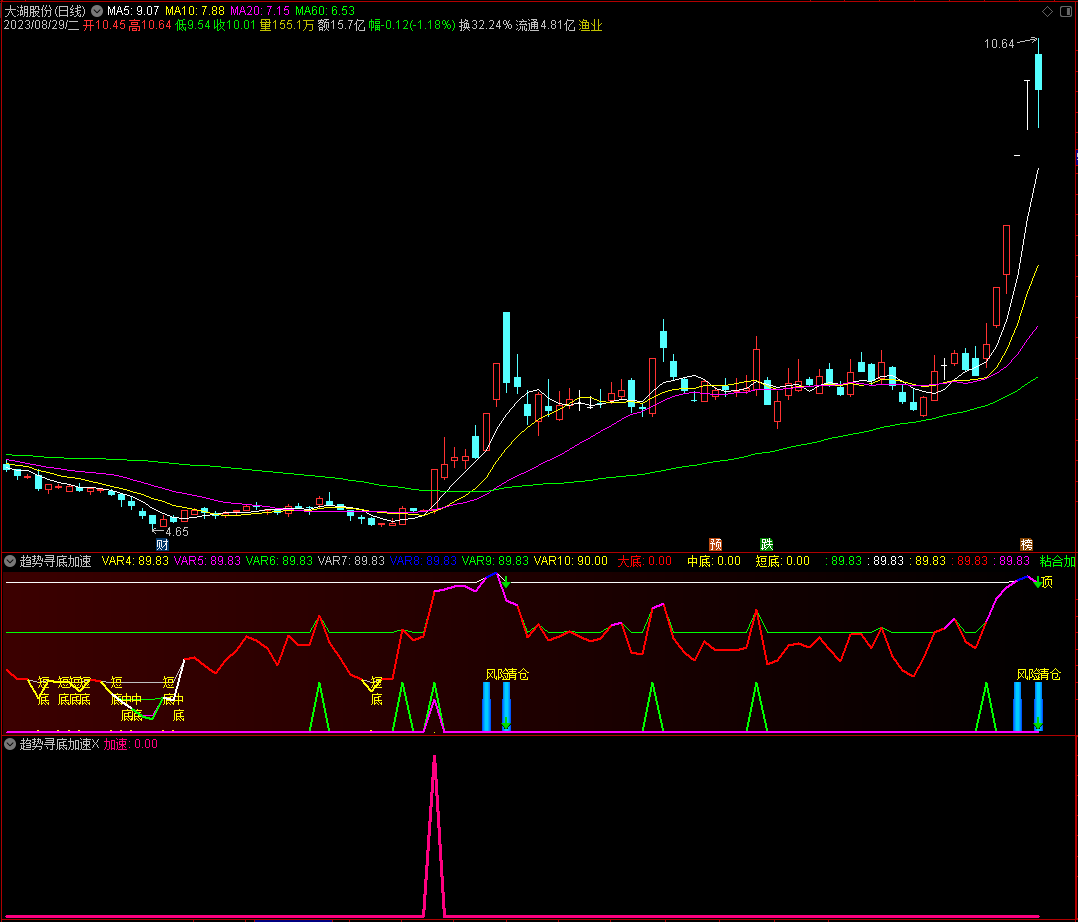Select the MA60: 6.53 label

[325, 11]
